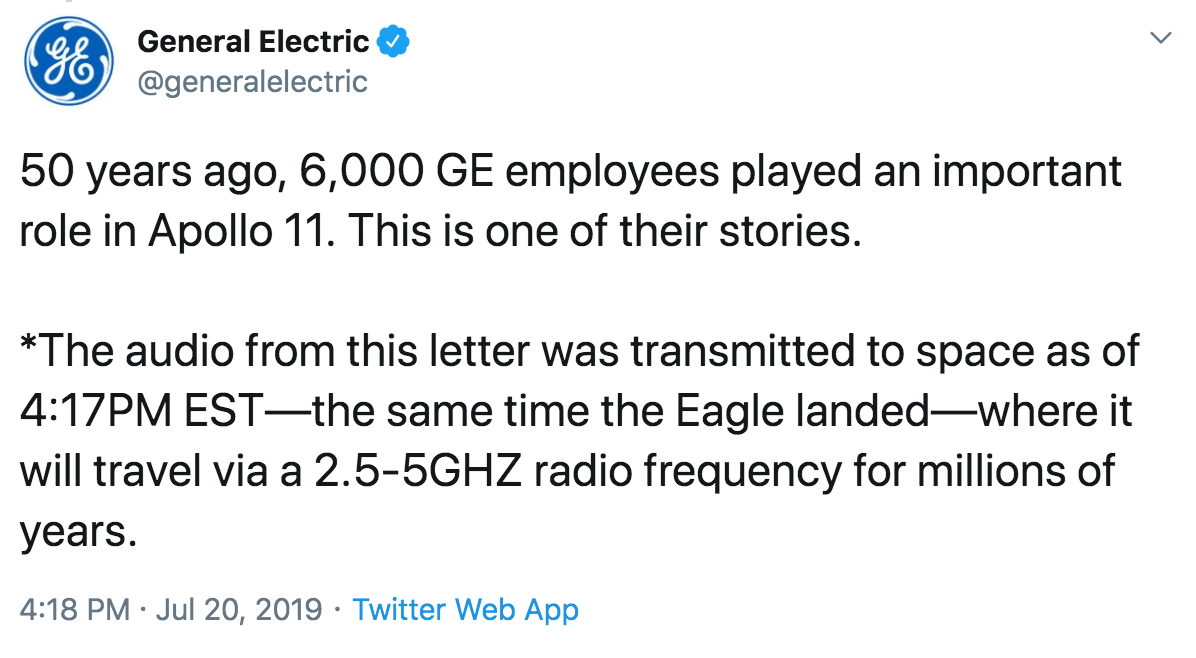Open the Twitter Web App source link

(x=465, y=610)
